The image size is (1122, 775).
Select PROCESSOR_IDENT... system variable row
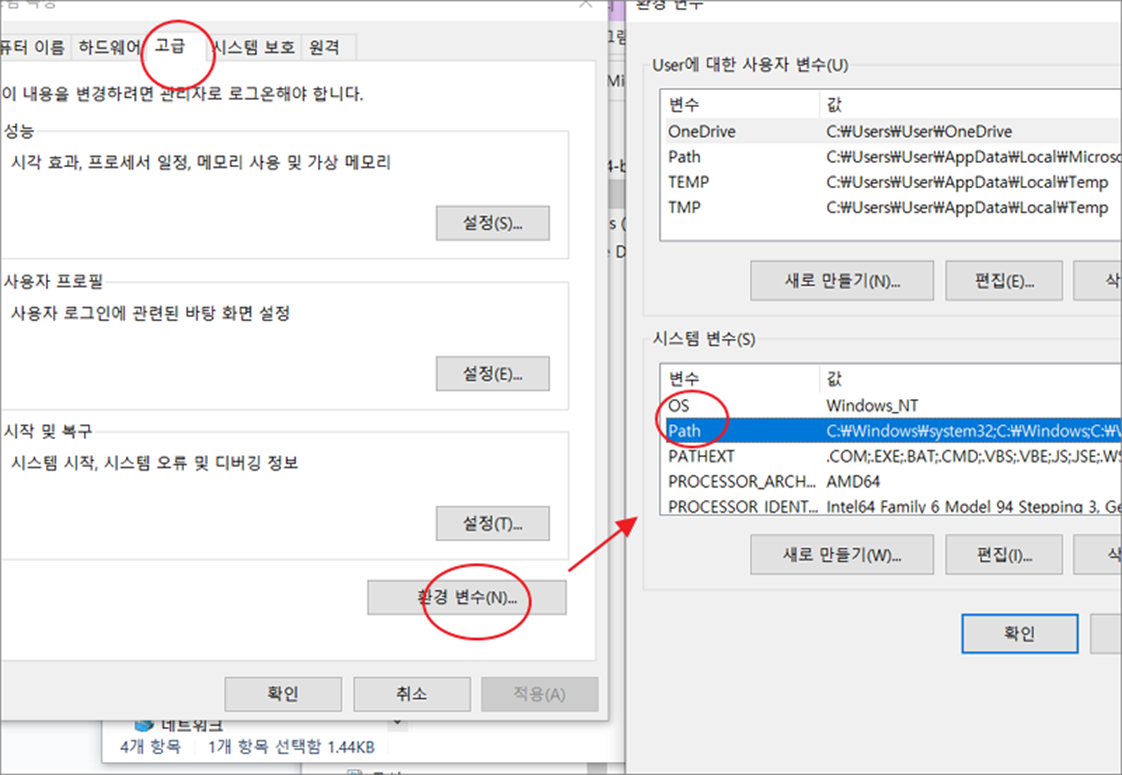[890, 505]
